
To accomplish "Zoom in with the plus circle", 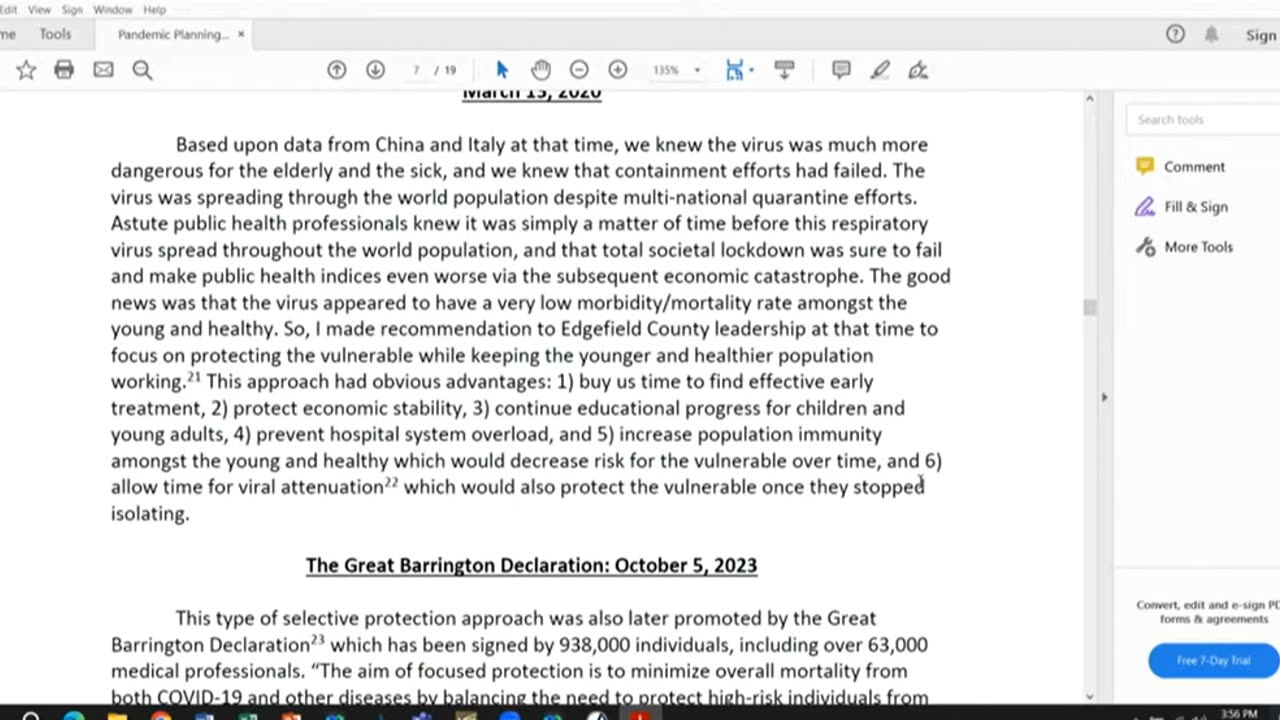I will 618,70.
